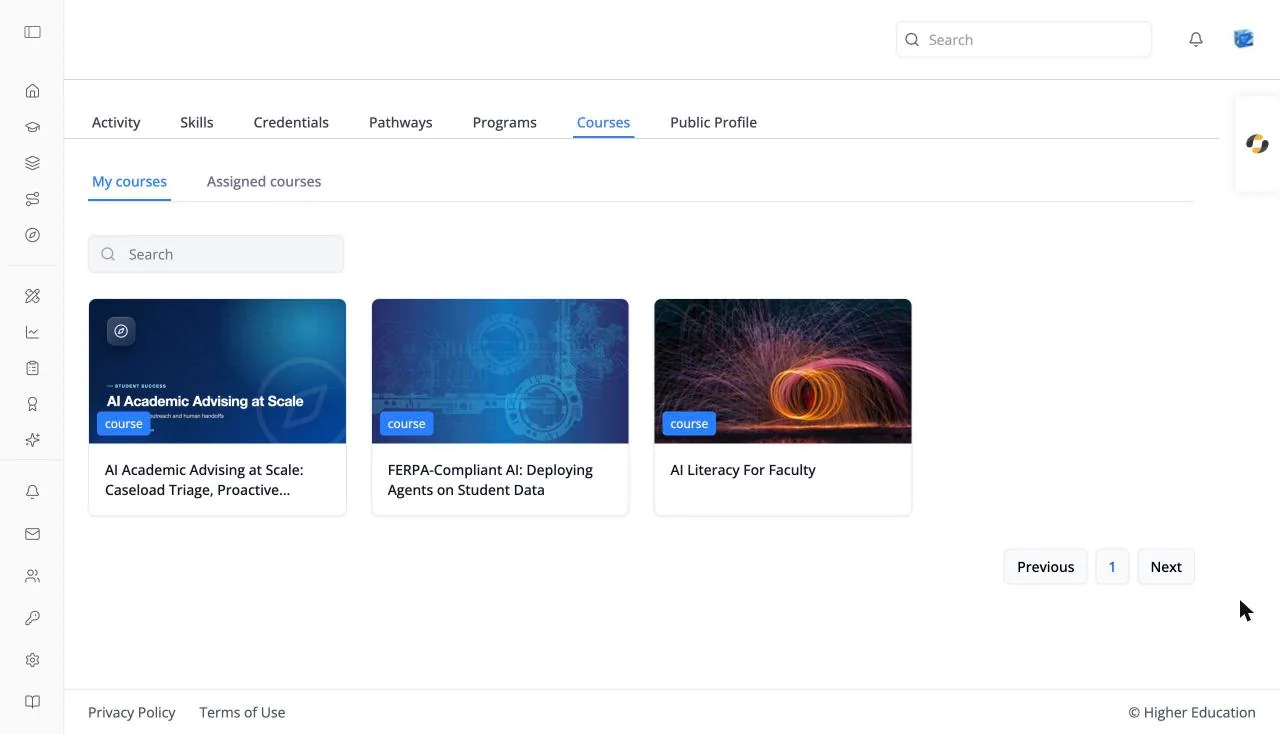Switch to the Skills tab

click(197, 122)
